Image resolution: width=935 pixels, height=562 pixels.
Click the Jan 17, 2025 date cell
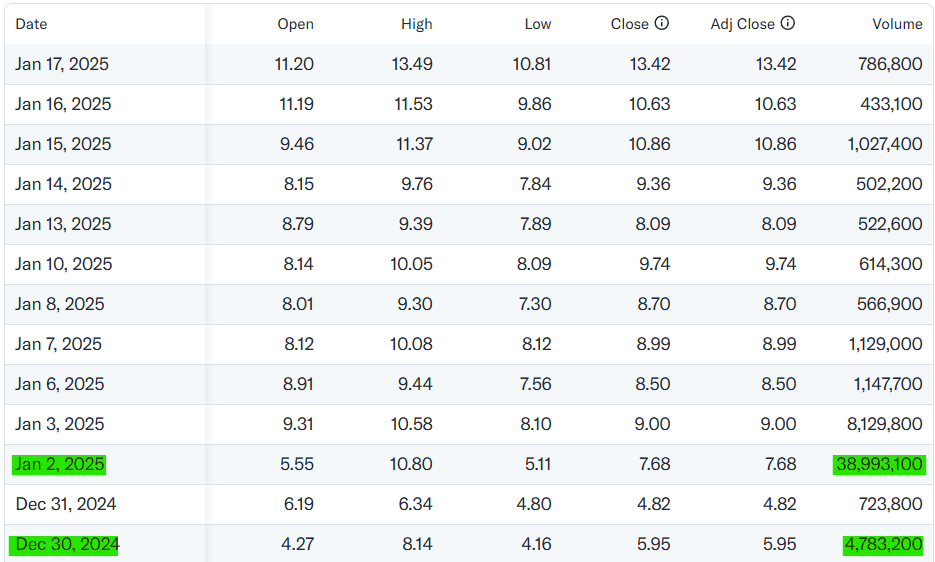62,64
